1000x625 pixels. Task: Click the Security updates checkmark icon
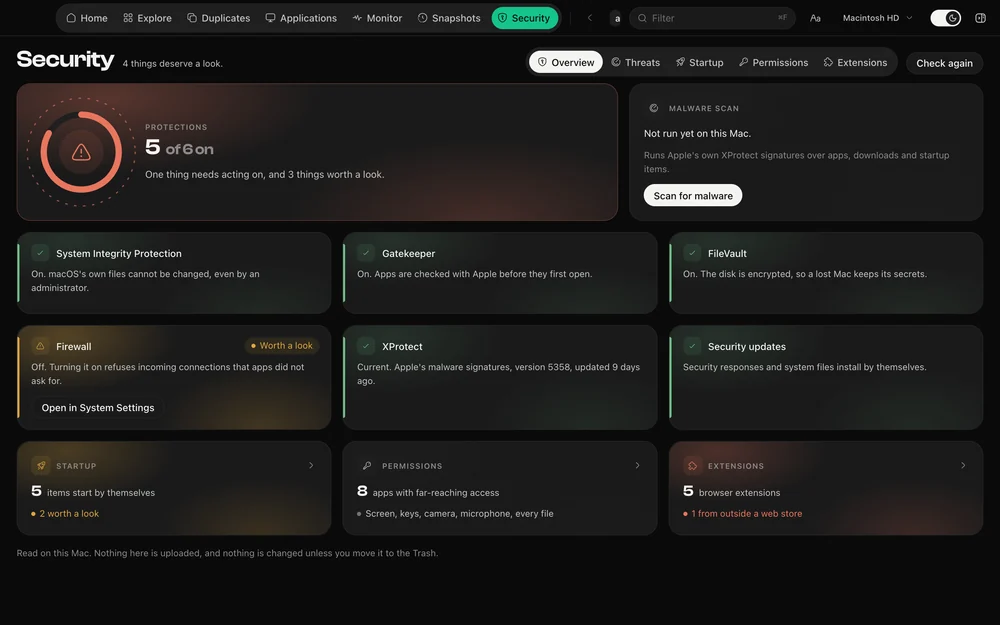coord(692,346)
